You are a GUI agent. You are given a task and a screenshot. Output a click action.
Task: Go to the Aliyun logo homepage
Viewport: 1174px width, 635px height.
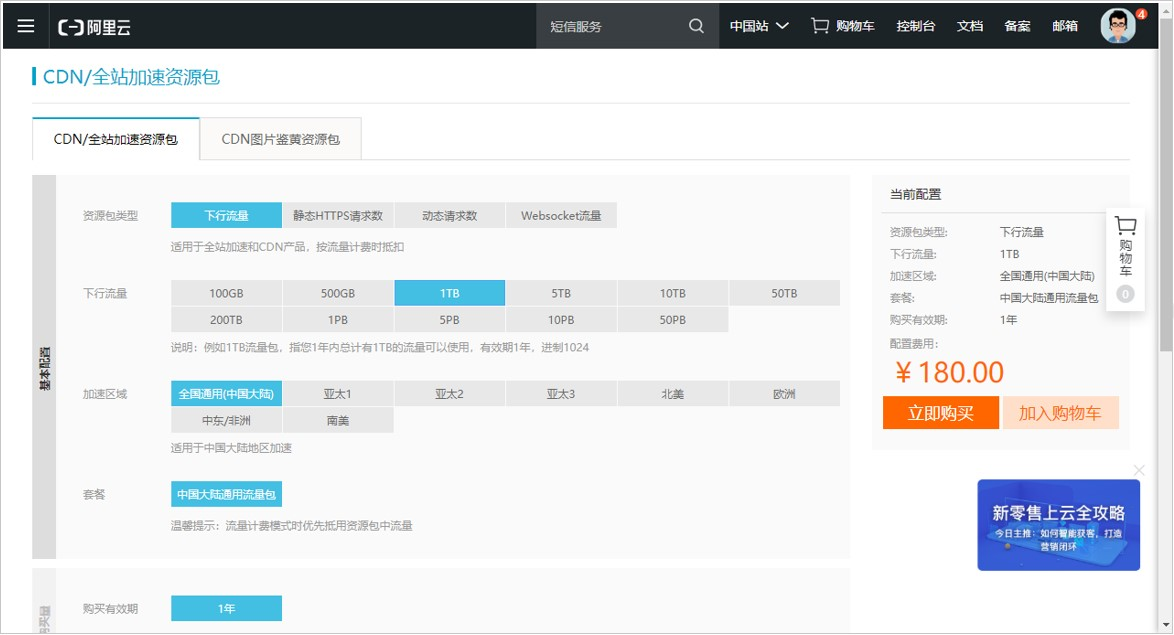[x=94, y=27]
